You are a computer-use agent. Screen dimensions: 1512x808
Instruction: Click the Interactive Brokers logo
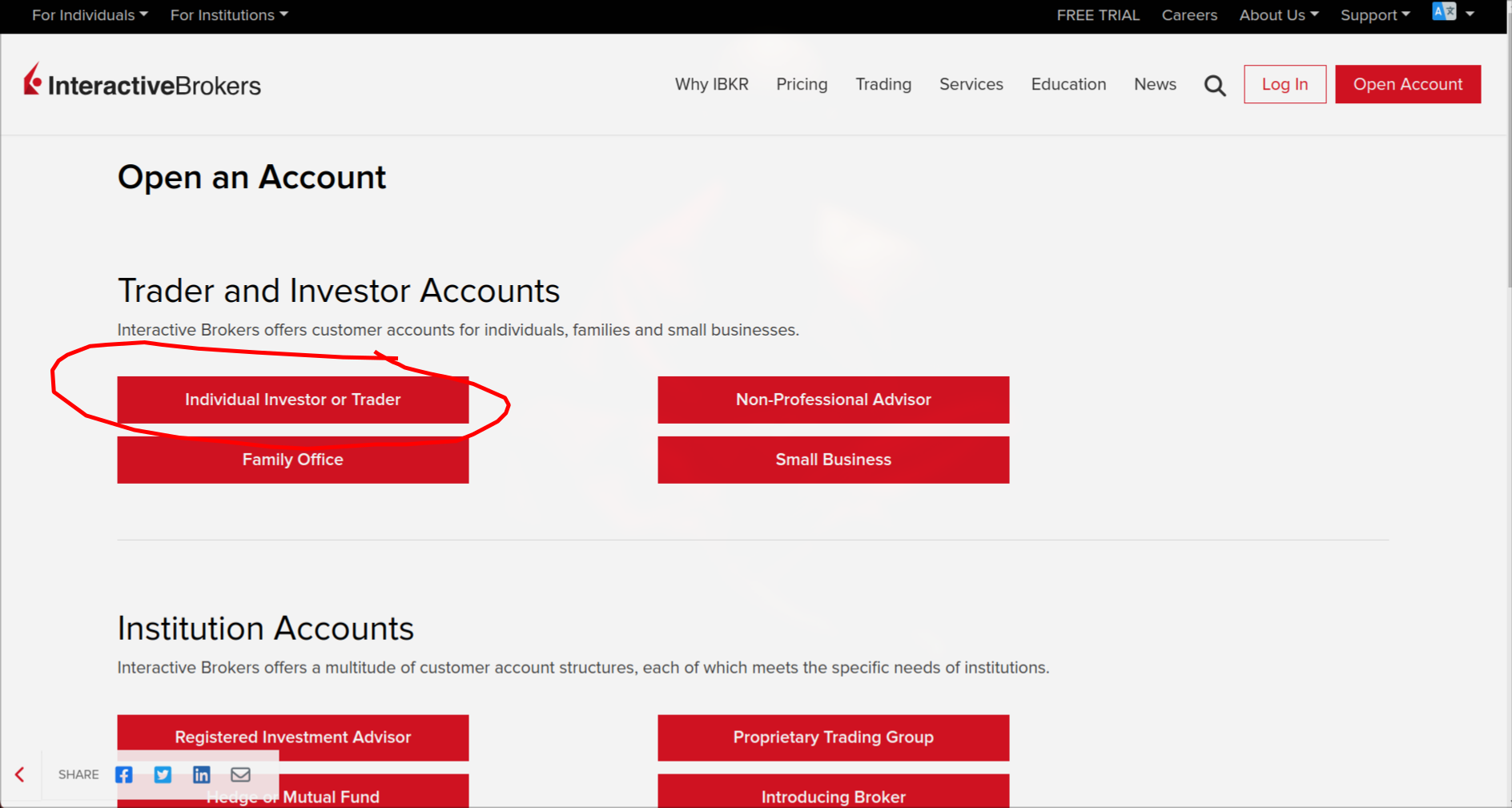point(143,83)
